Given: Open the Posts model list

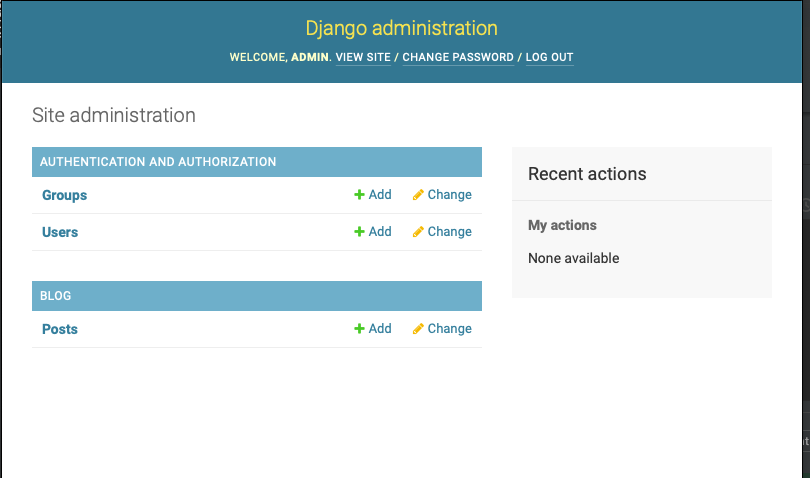Looking at the screenshot, I should click(x=60, y=329).
